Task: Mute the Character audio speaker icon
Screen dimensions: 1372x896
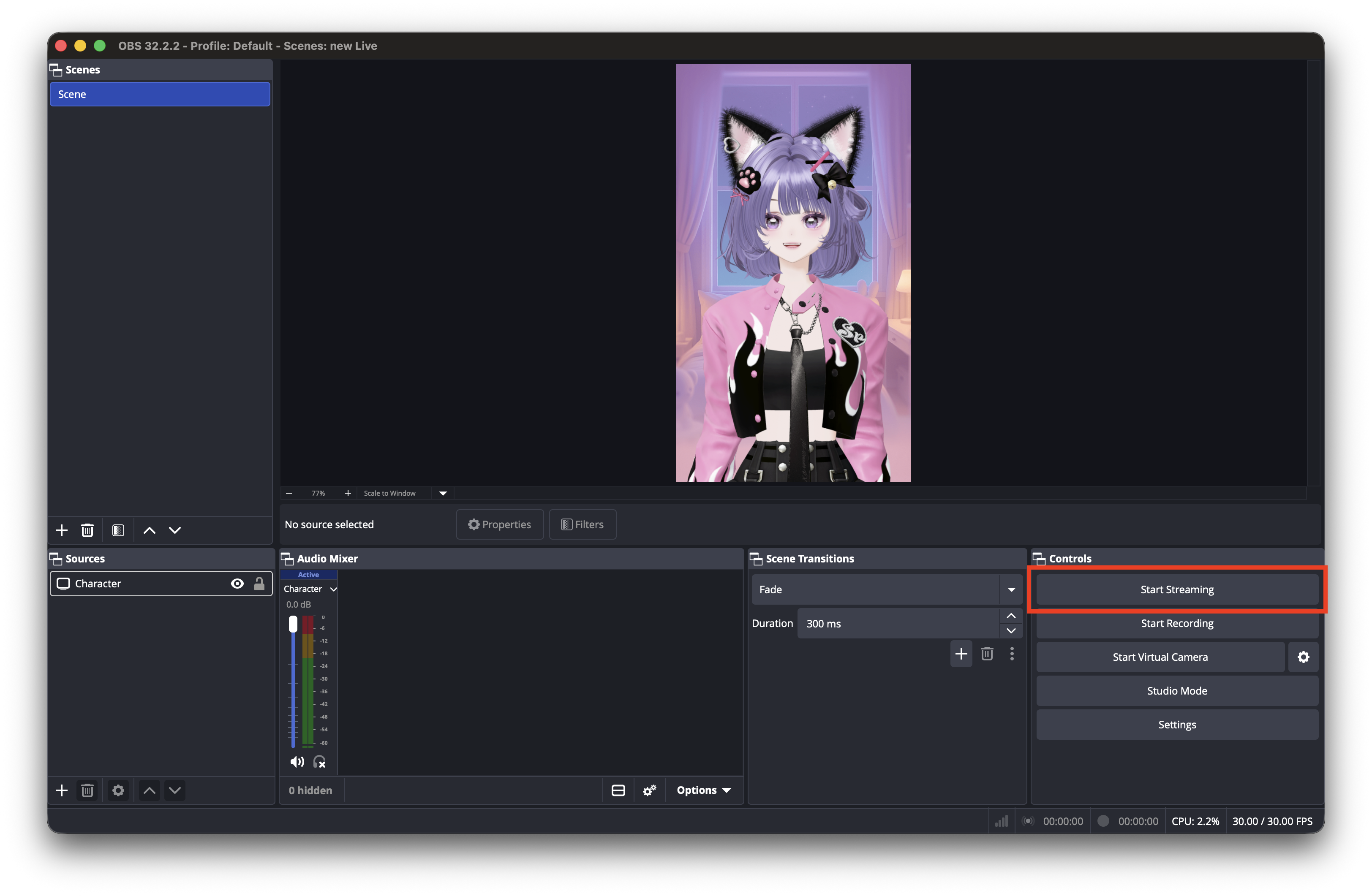Action: pyautogui.click(x=297, y=762)
